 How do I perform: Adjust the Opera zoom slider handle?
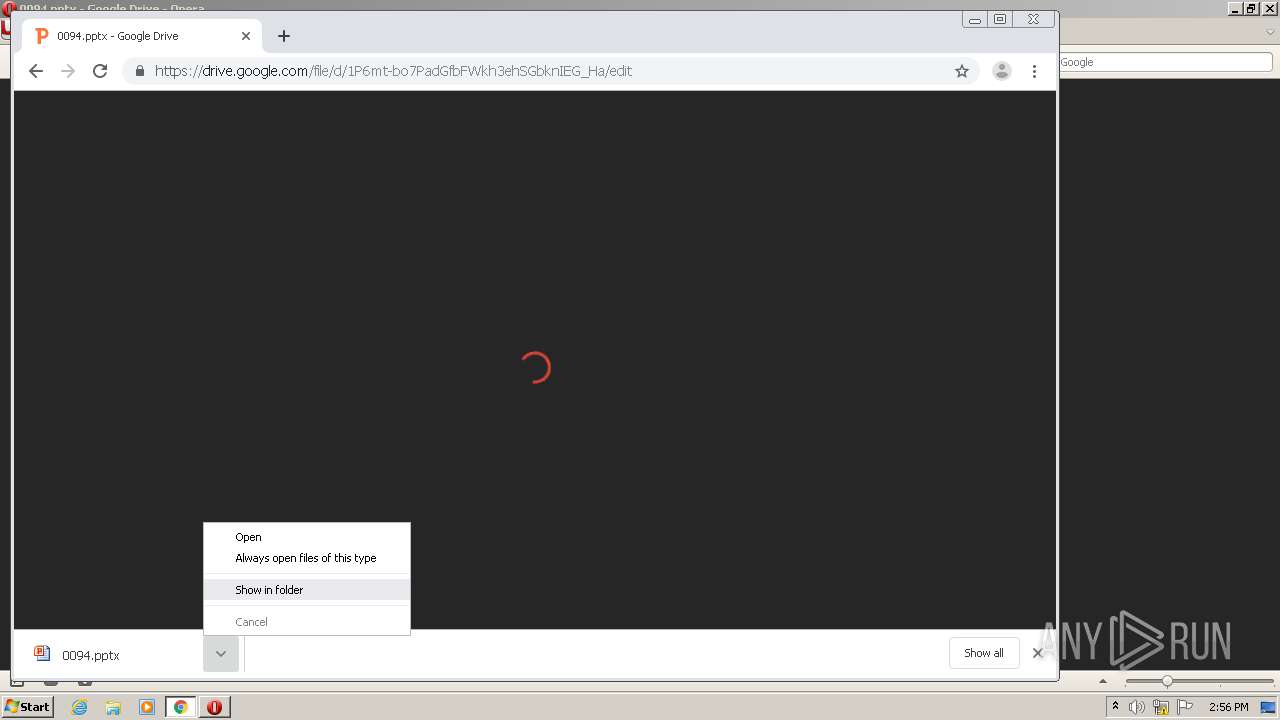tap(1167, 681)
